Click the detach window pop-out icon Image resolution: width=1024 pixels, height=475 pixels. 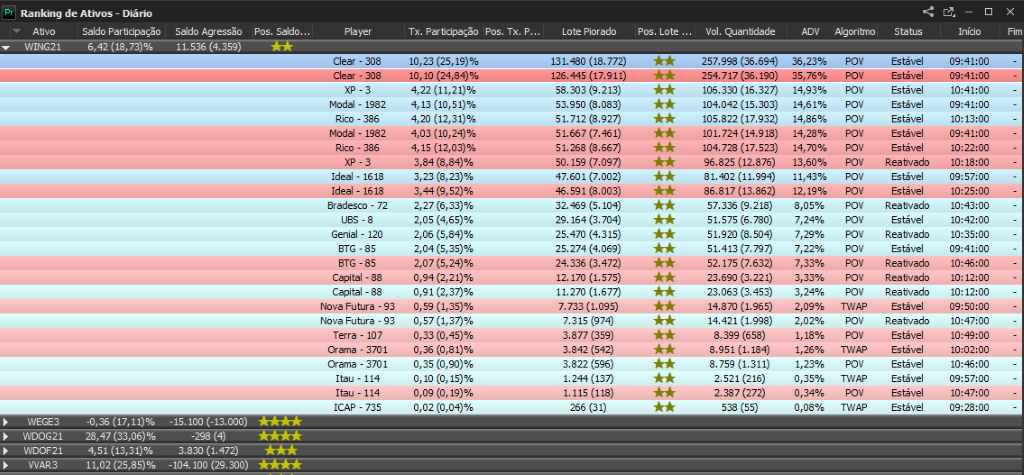[948, 12]
